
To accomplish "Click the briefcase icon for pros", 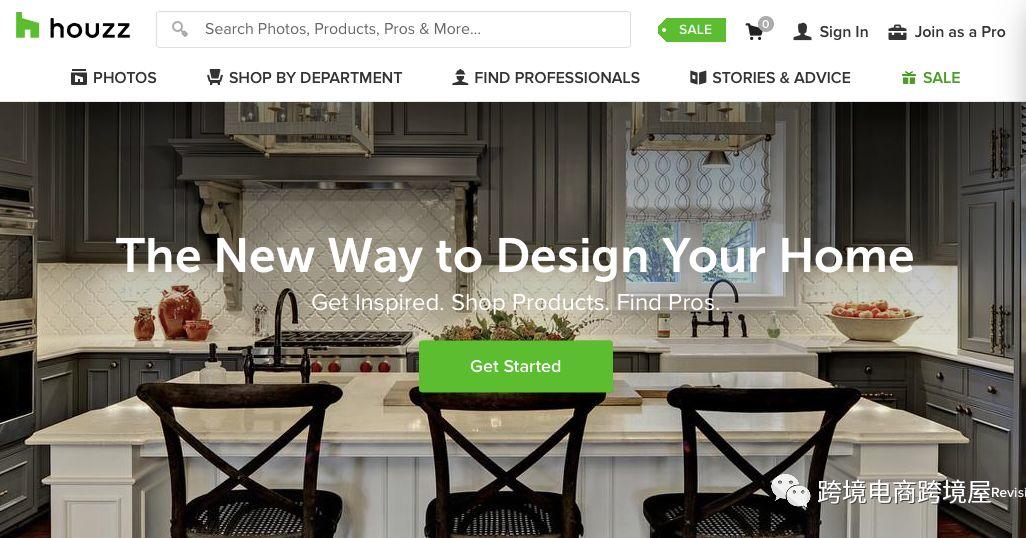I will 897,31.
